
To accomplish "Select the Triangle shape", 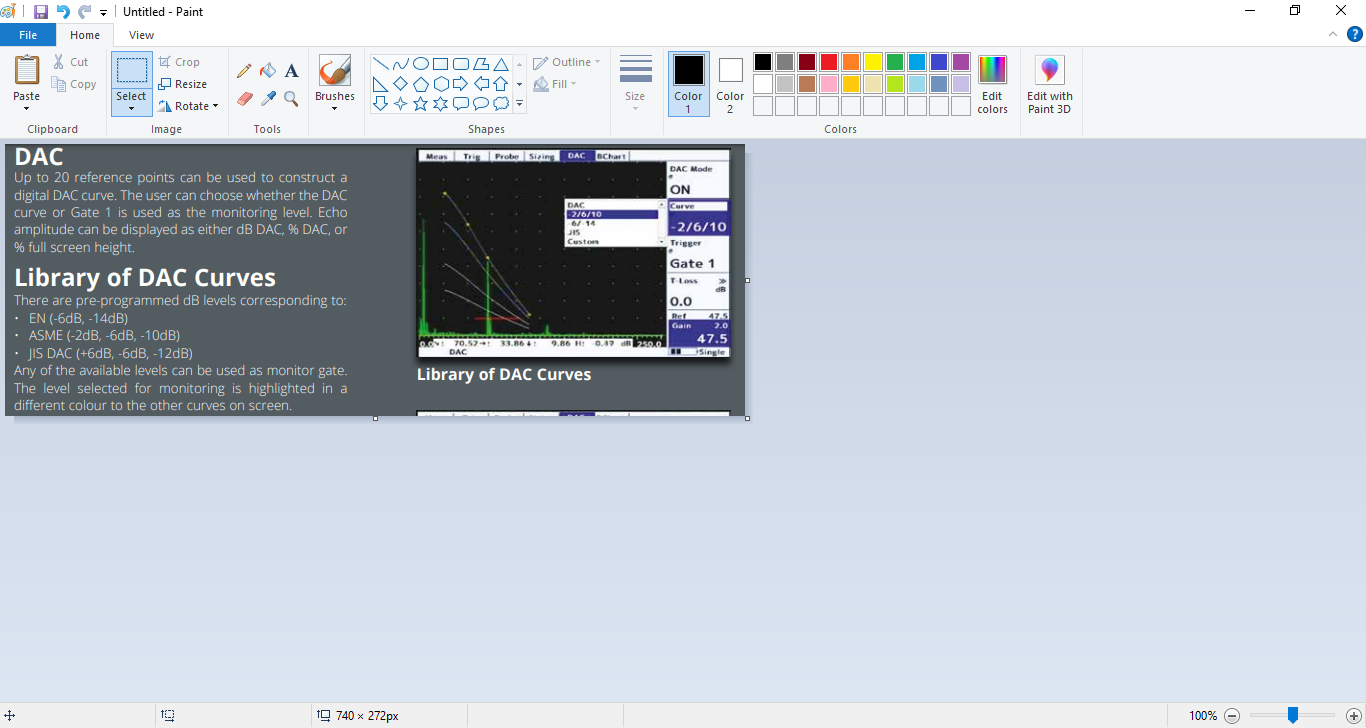I will [501, 63].
